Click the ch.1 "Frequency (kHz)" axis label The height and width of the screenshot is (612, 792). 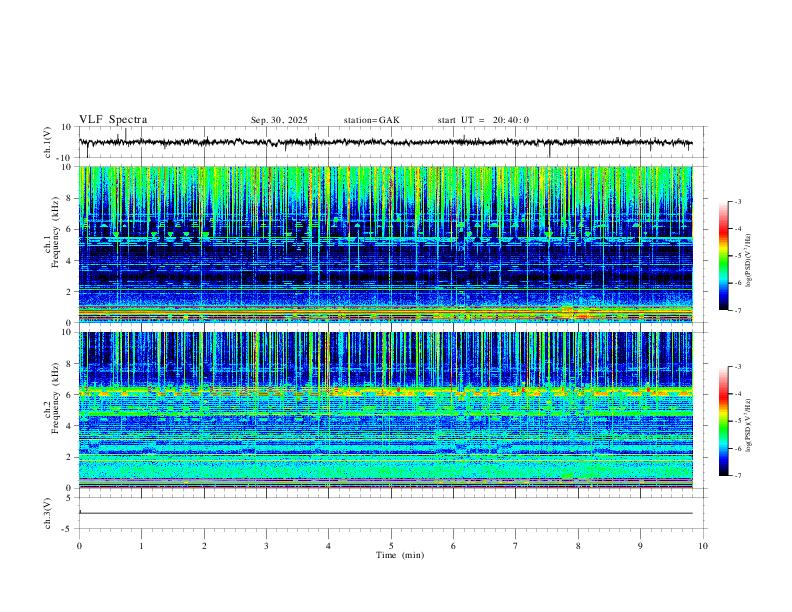coord(55,233)
